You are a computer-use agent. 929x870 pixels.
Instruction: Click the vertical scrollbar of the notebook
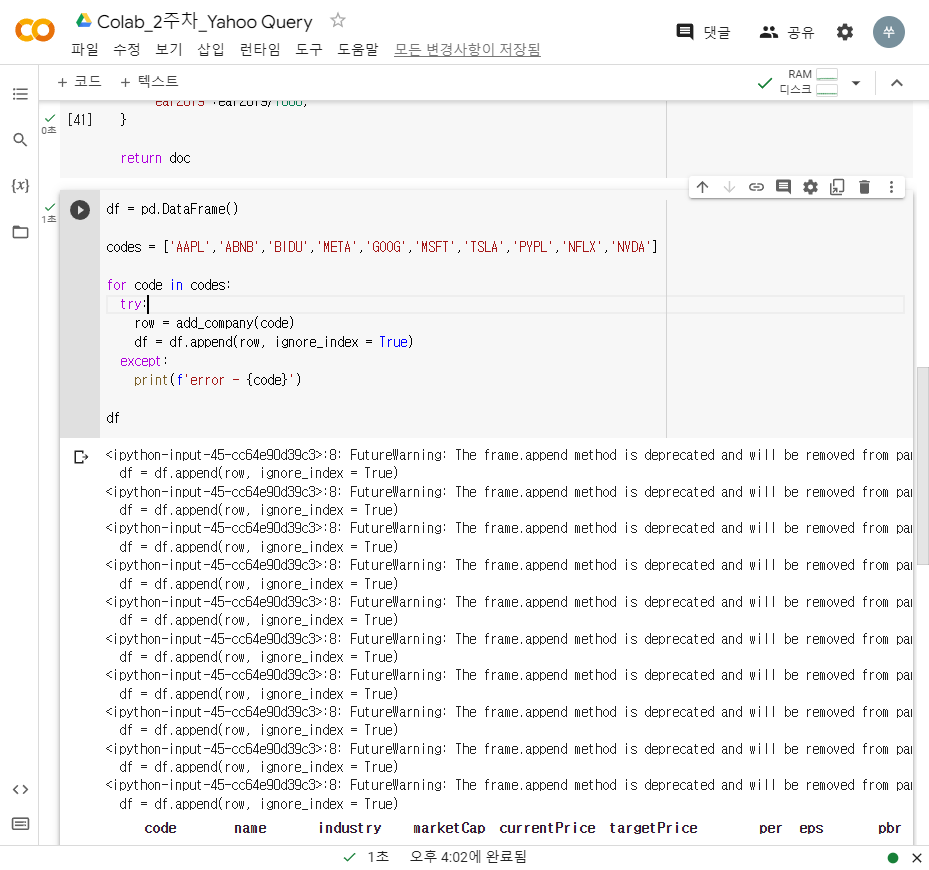[922, 465]
